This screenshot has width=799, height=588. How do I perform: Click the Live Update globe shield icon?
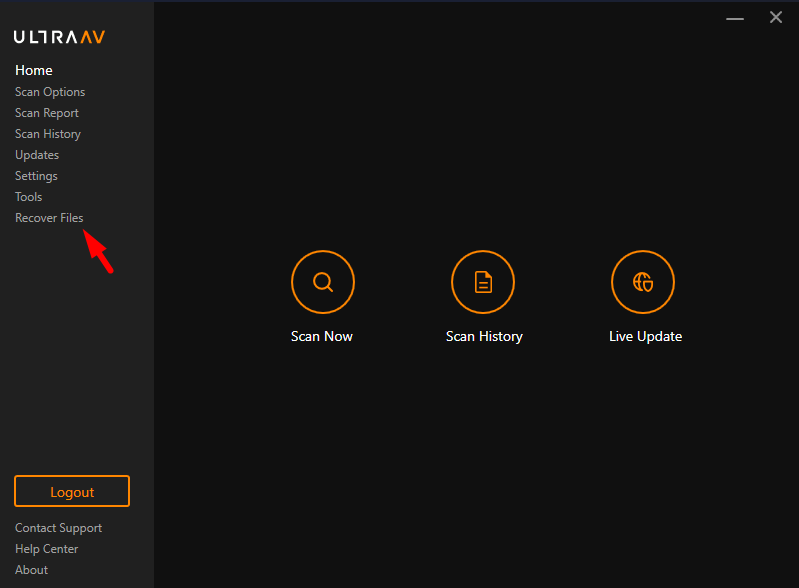tap(643, 282)
